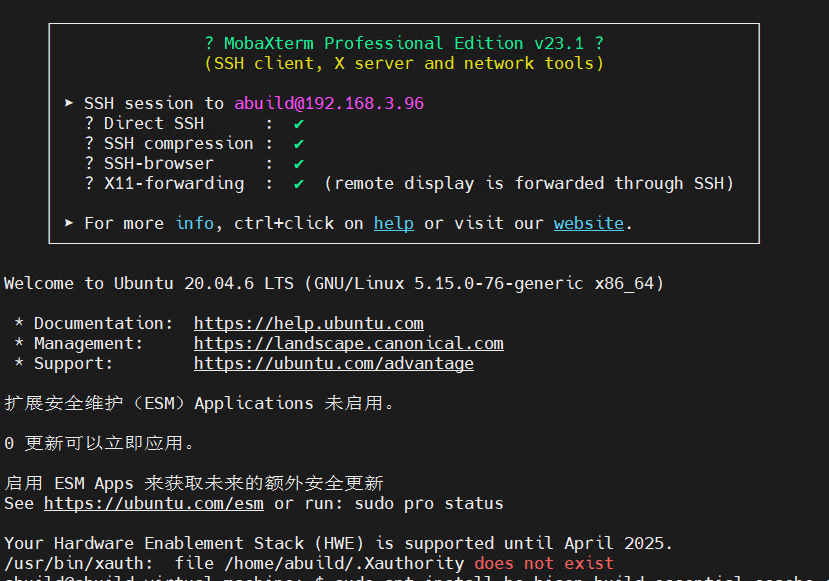Click the 'SSH compression' status line
Viewport: 829px width, 581px height.
point(194,143)
